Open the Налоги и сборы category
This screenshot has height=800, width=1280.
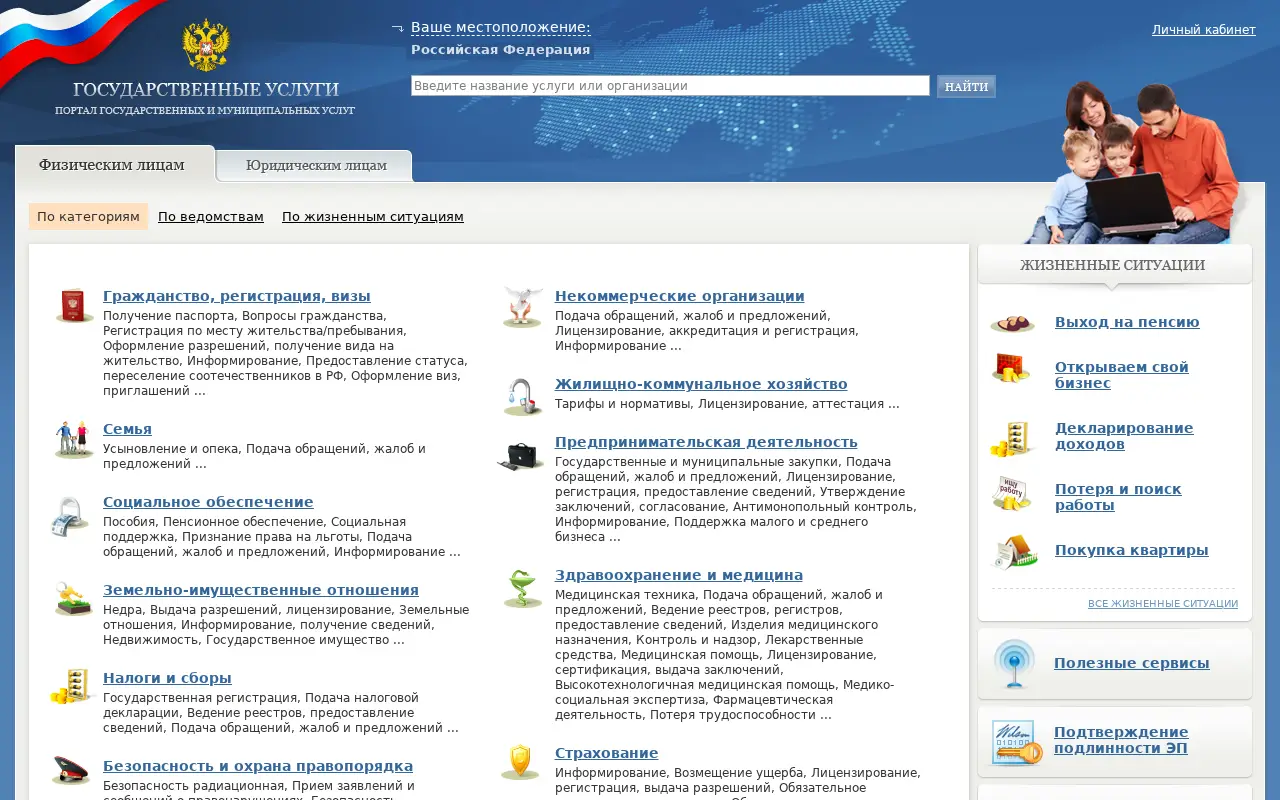(167, 678)
